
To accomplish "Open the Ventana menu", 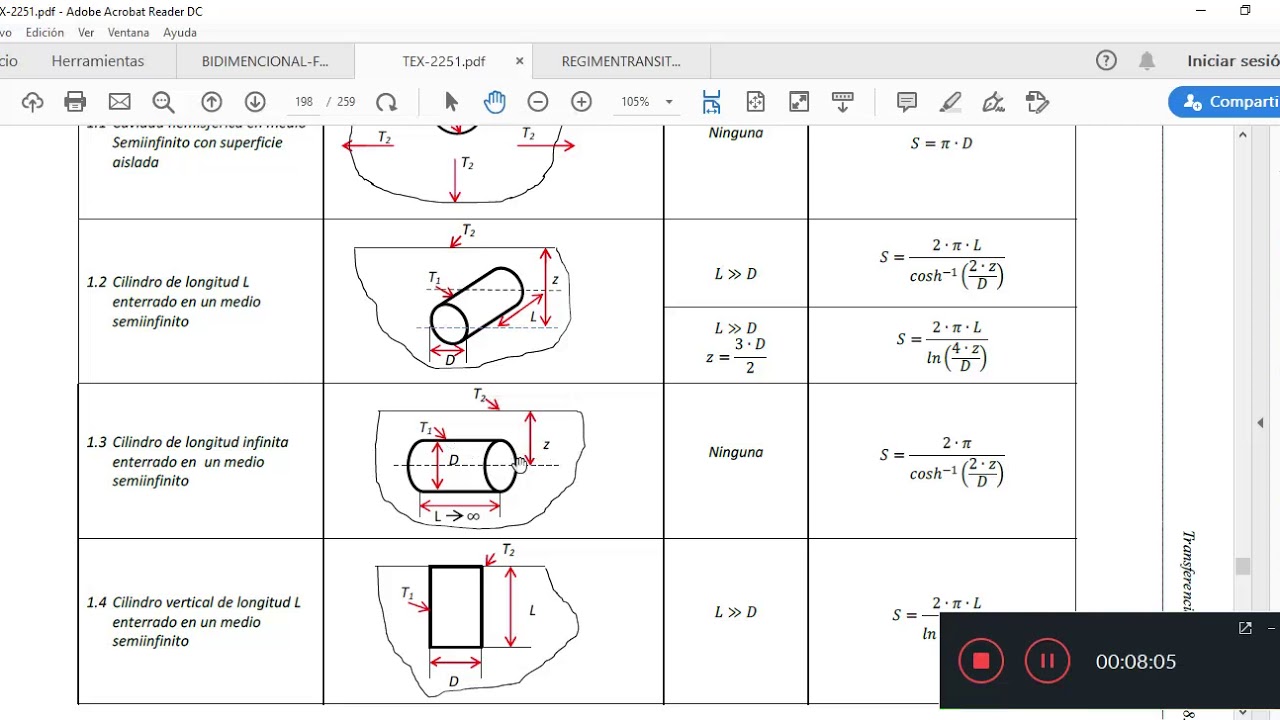I will tap(129, 33).
